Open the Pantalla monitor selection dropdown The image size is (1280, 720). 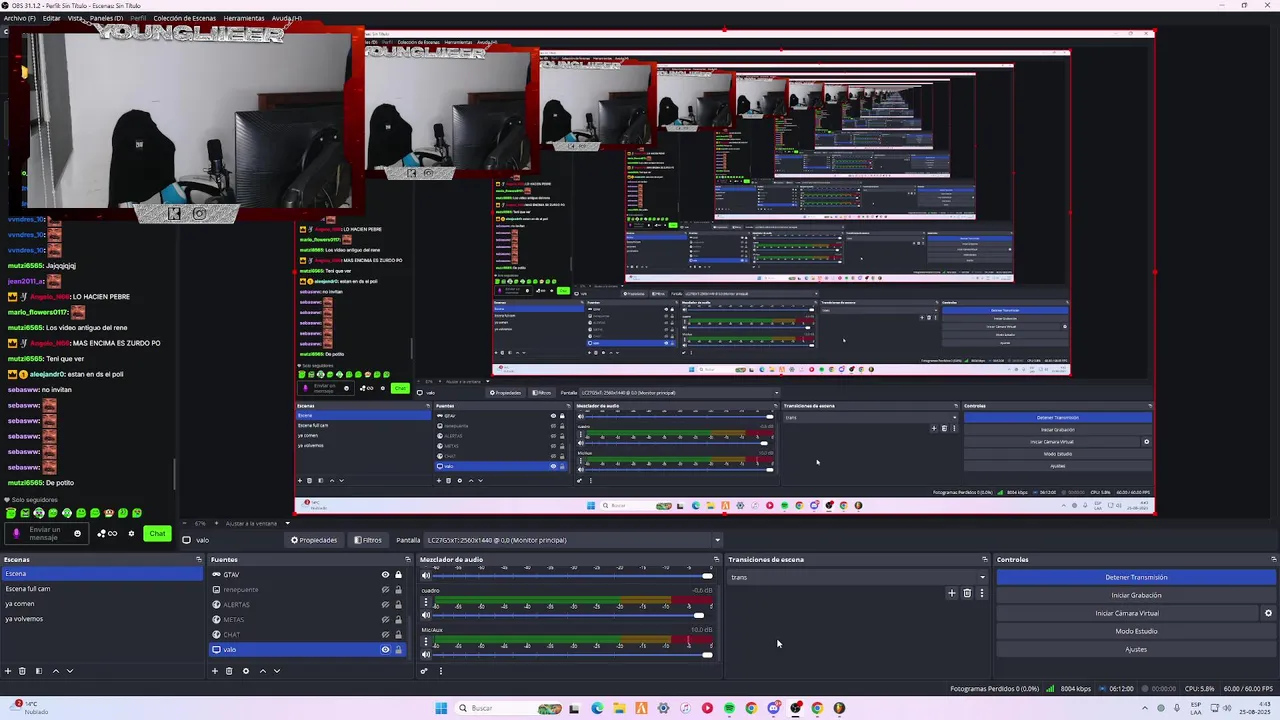click(x=574, y=540)
